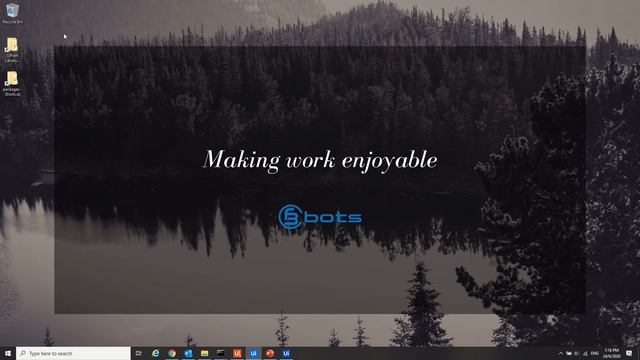The height and width of the screenshot is (360, 640).
Task: Open the volume control in the tray
Action: pos(576,353)
